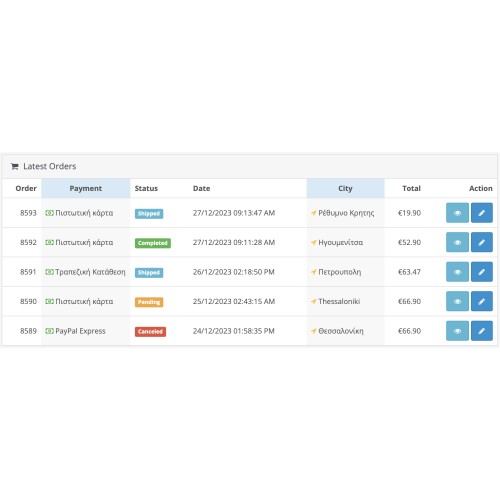Edit order 8589 with pencil icon
The image size is (500, 500).
point(482,331)
